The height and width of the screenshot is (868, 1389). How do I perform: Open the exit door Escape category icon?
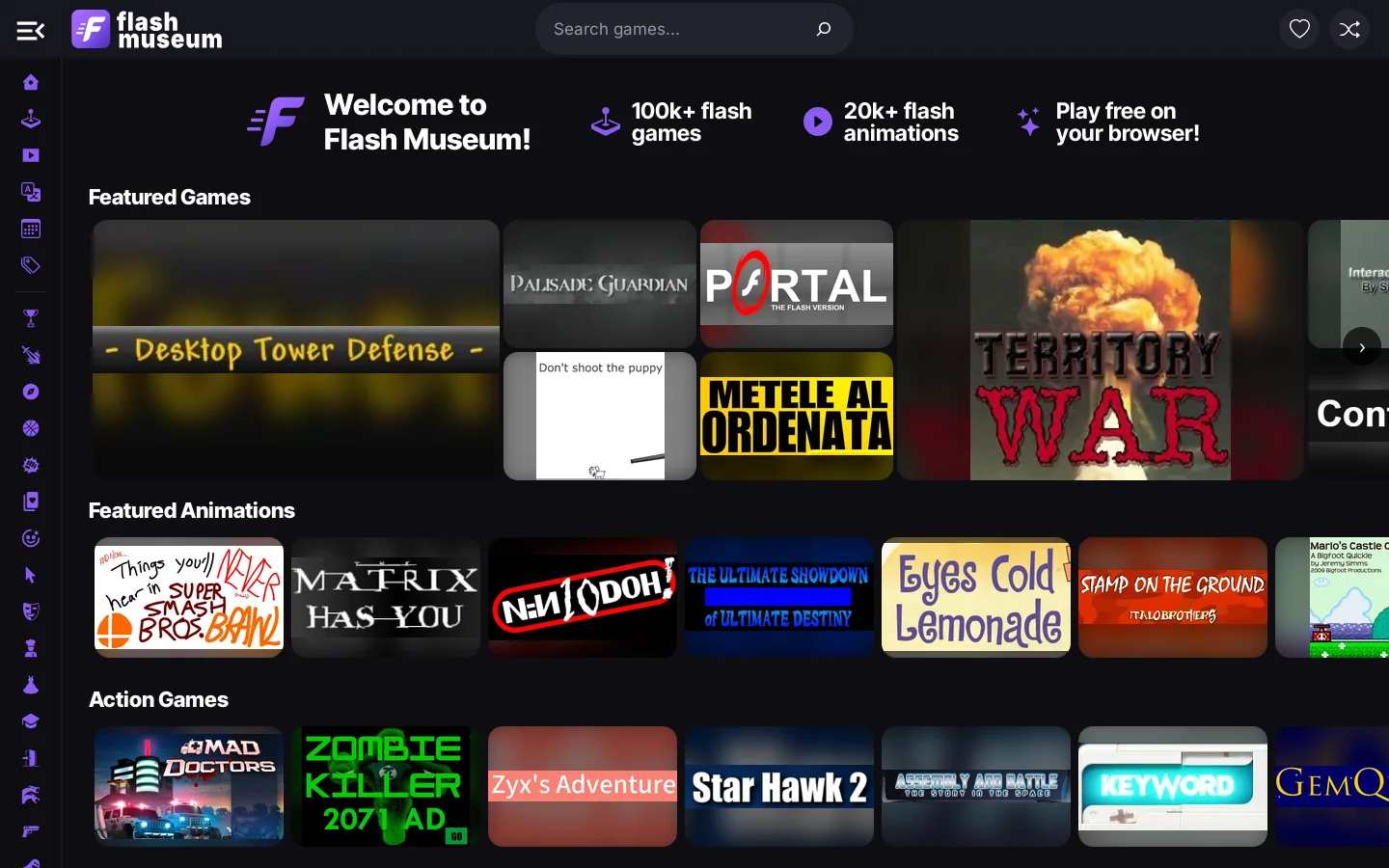point(31,758)
